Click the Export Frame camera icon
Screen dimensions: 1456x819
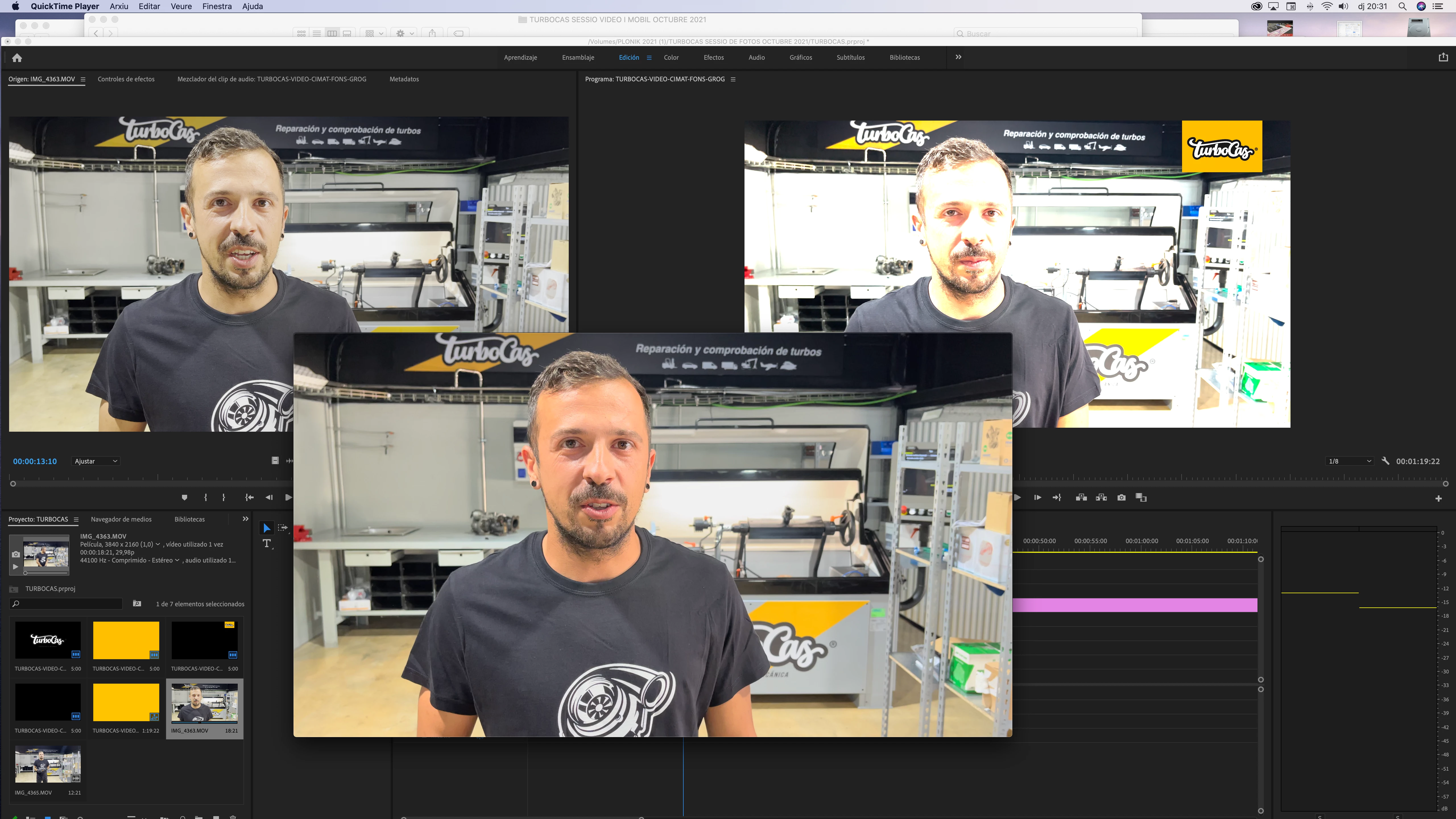1121,497
